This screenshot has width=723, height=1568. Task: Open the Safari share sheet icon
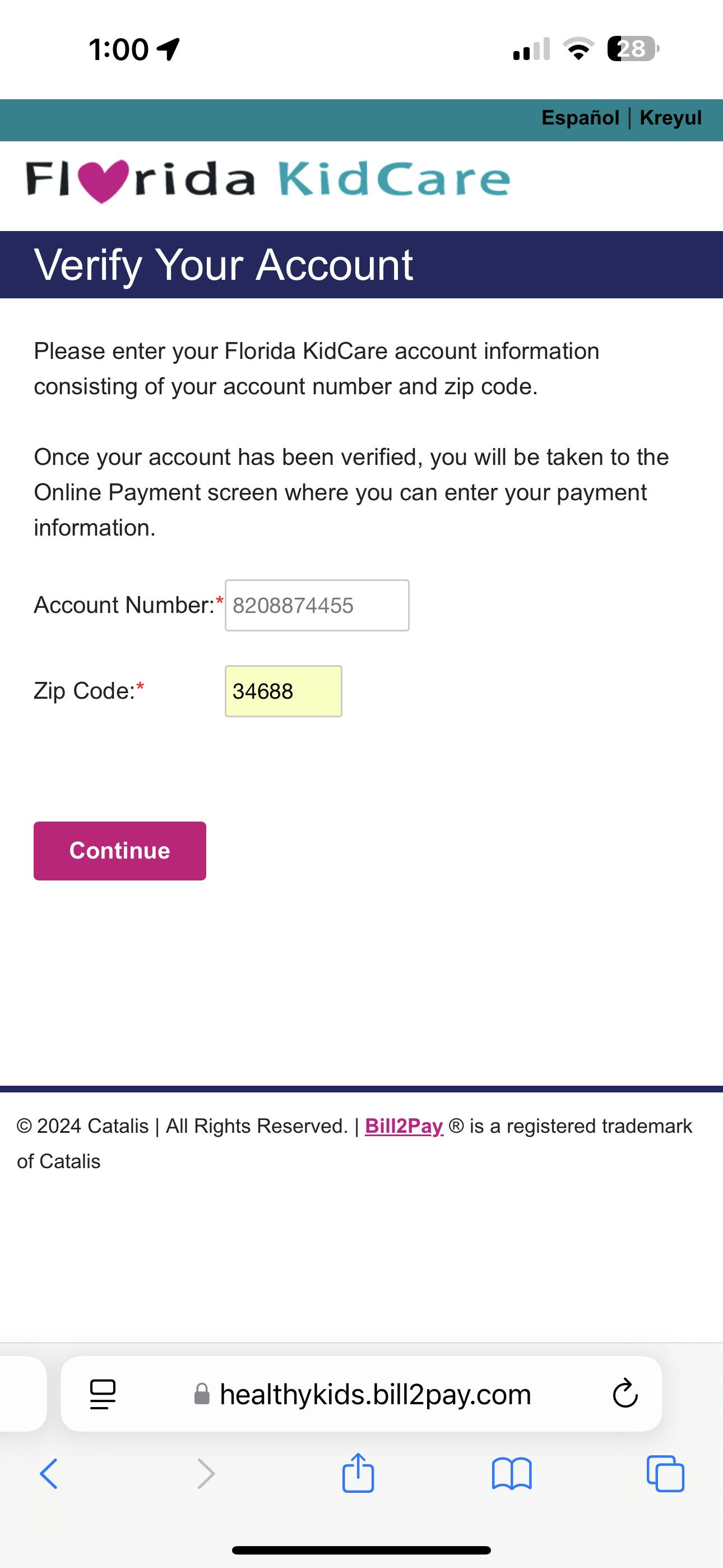(358, 1473)
